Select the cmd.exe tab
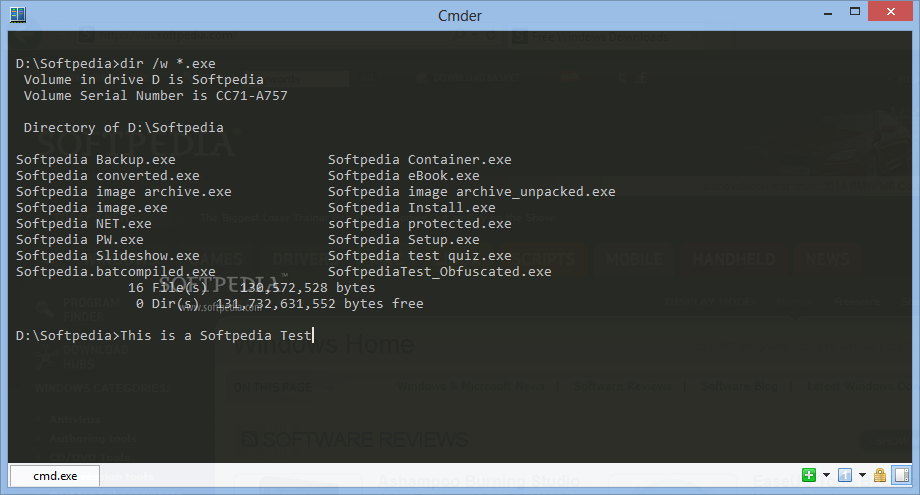Image resolution: width=920 pixels, height=495 pixels. pos(55,476)
